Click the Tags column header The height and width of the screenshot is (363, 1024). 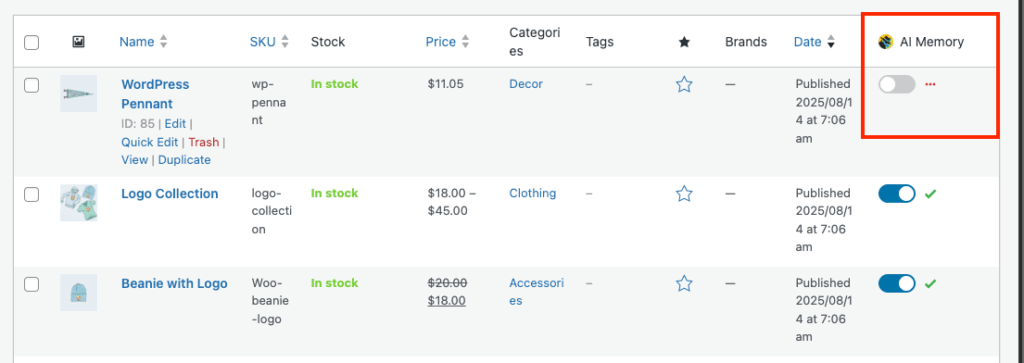600,42
